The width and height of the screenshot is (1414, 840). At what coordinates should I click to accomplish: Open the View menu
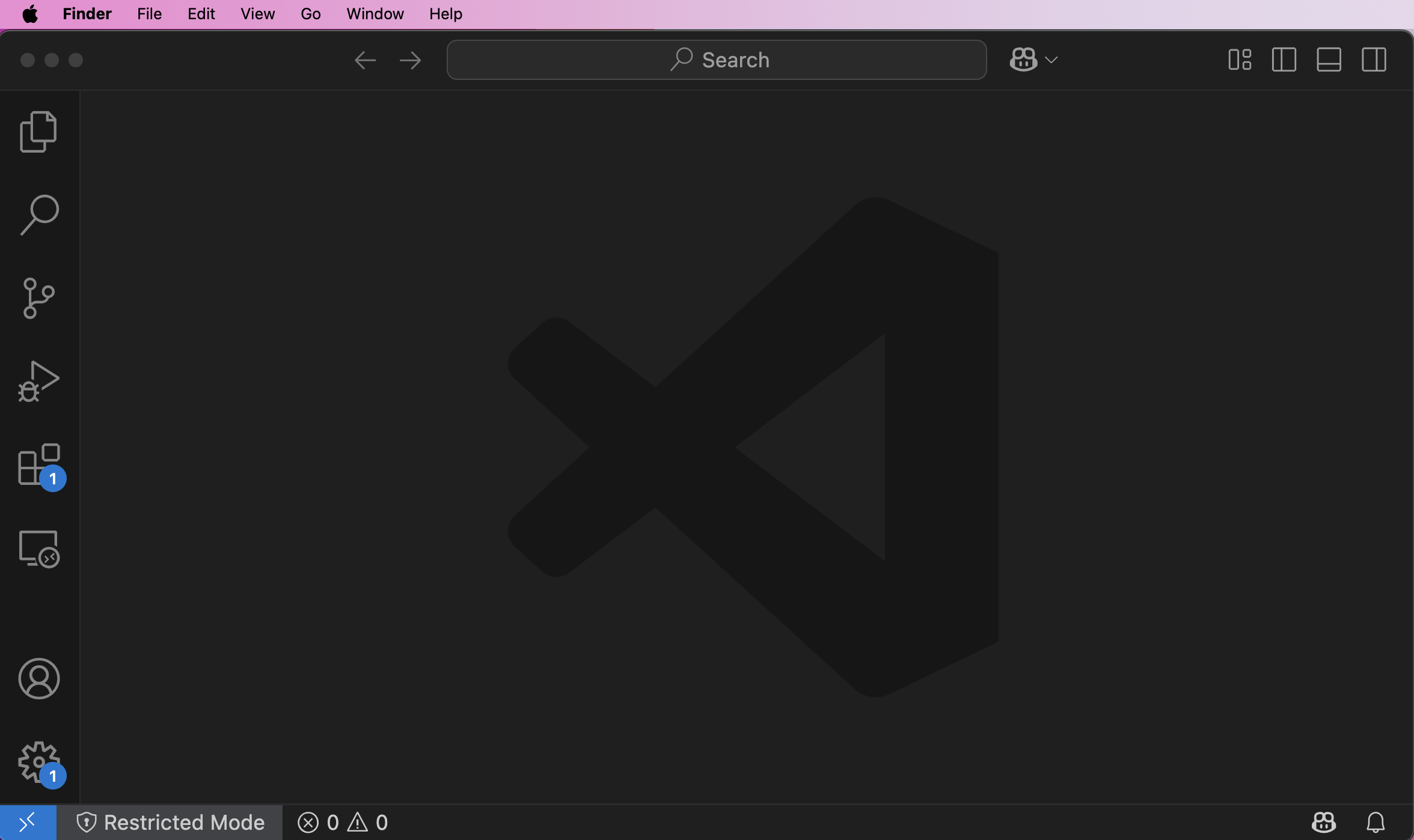pyautogui.click(x=258, y=14)
